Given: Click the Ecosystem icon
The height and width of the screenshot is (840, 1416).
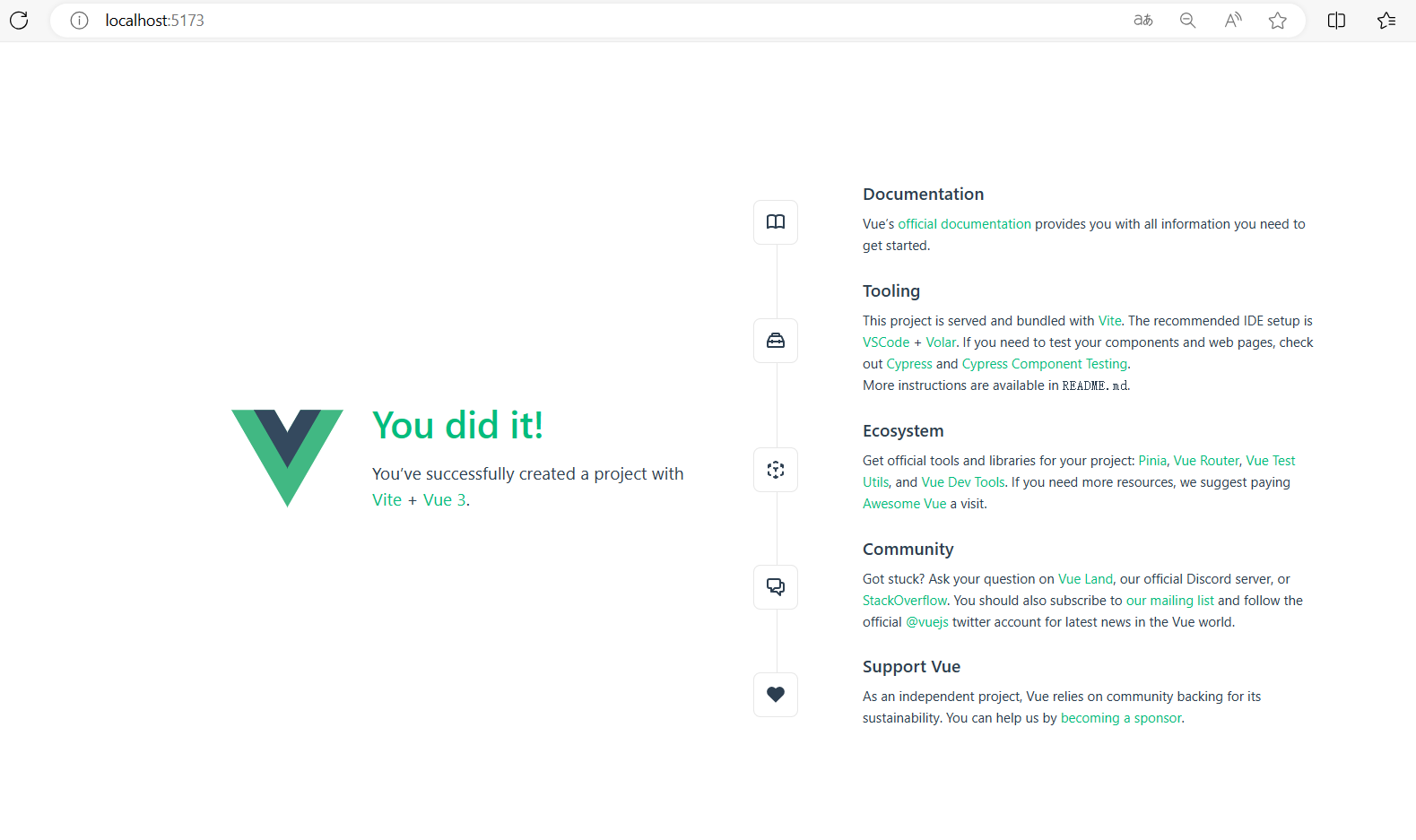Looking at the screenshot, I should [x=776, y=470].
